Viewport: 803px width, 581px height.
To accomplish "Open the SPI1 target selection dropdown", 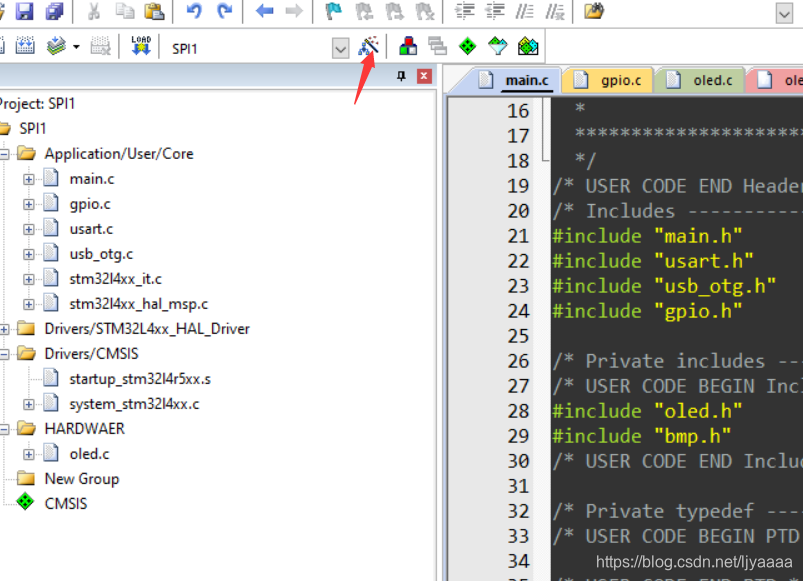I will pyautogui.click(x=340, y=49).
